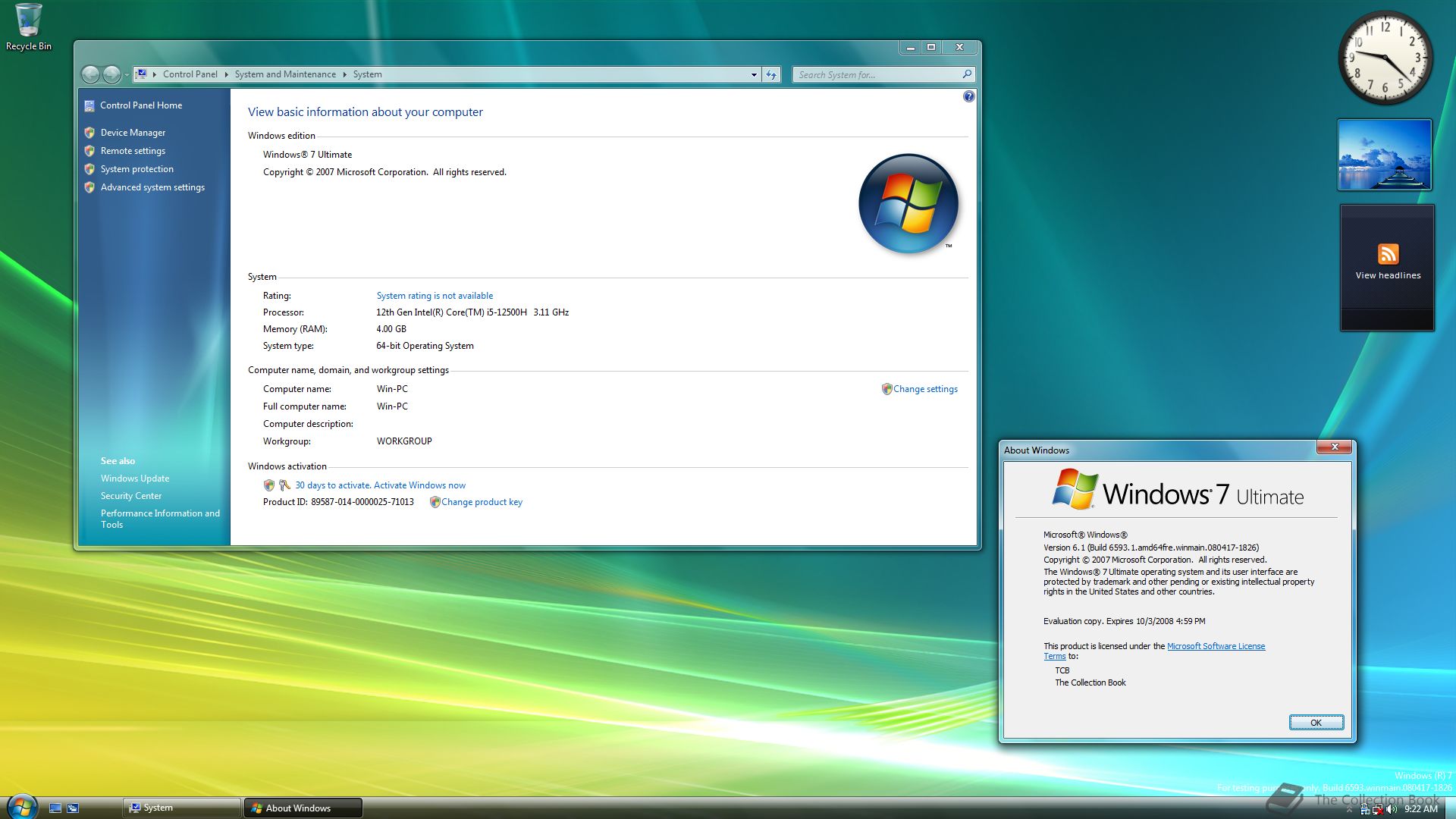Switch to System taskbar button
Screen dimensions: 1456x819
(181, 808)
